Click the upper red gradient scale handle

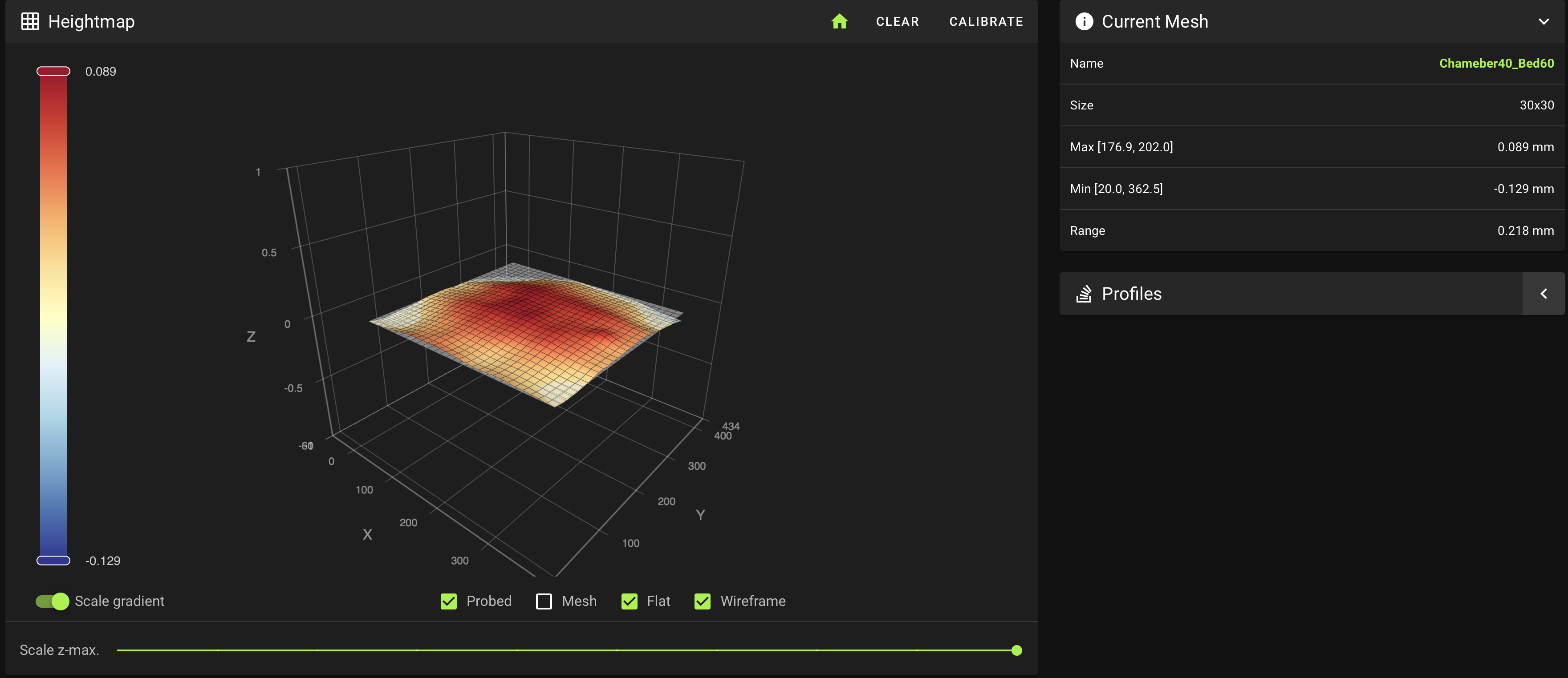point(53,72)
